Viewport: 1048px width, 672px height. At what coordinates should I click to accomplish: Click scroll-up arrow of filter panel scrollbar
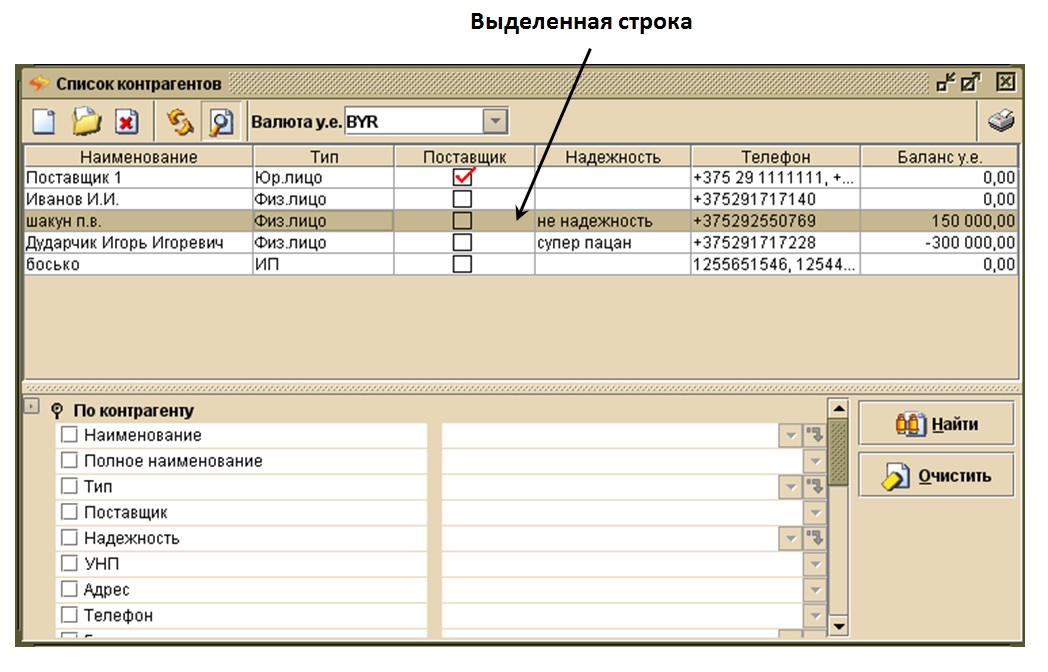coord(838,408)
